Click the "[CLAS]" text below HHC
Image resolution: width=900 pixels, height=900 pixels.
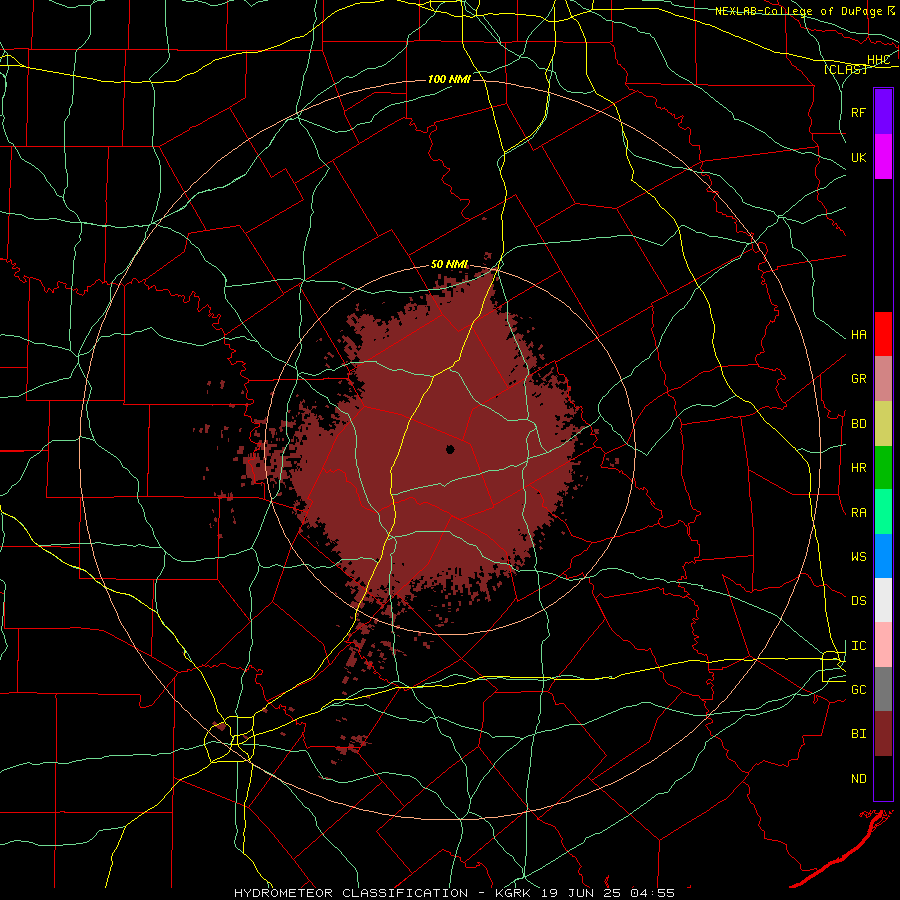(x=845, y=69)
